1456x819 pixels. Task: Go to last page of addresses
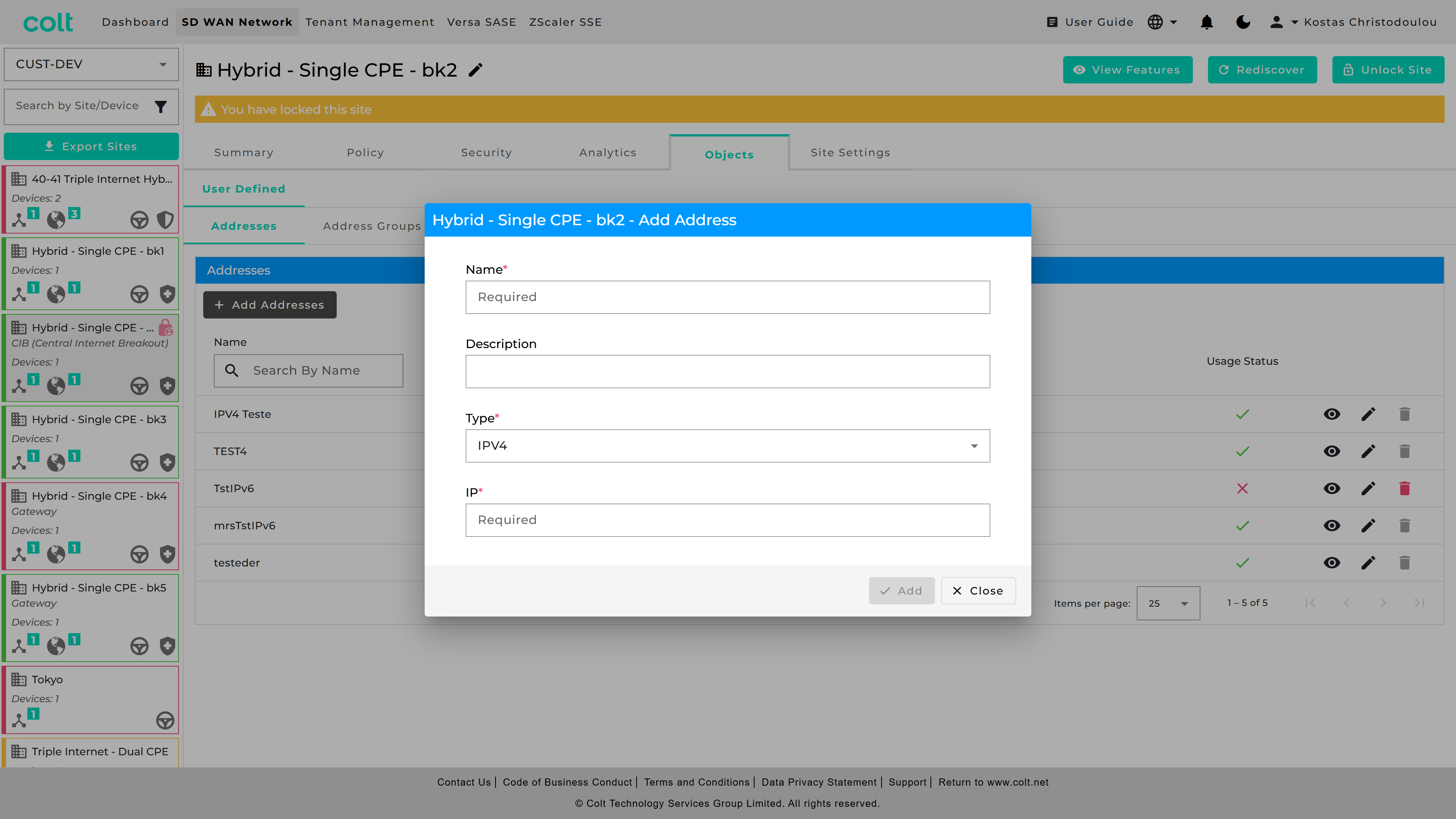(1419, 603)
